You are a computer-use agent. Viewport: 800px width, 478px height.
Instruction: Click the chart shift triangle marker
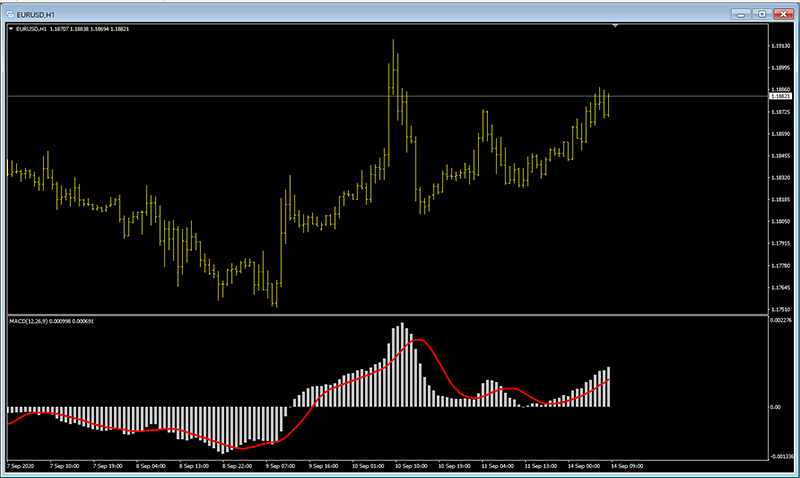point(616,25)
